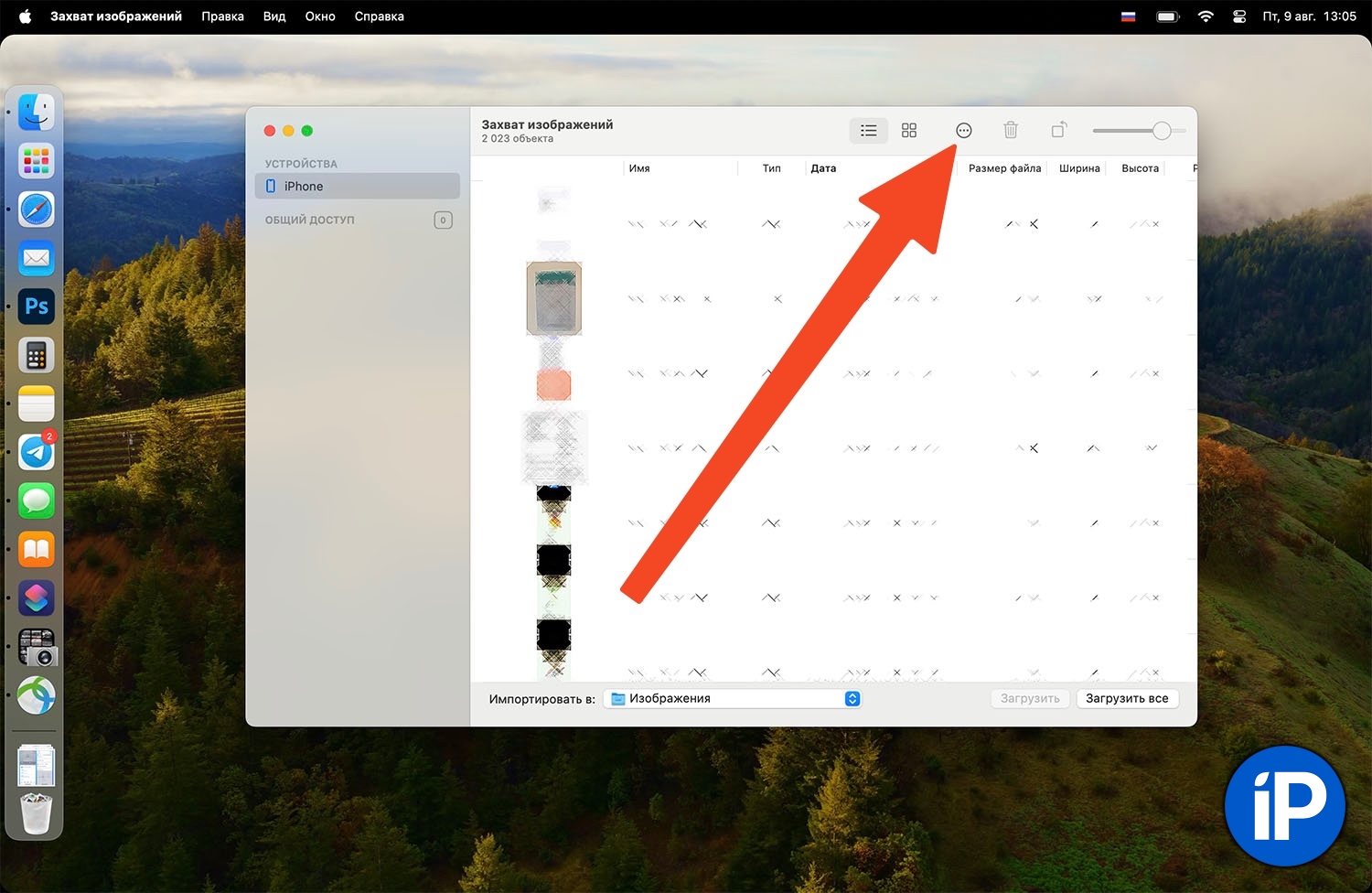The width and height of the screenshot is (1372, 893).
Task: Launch Photoshop from the Dock
Action: (x=37, y=307)
